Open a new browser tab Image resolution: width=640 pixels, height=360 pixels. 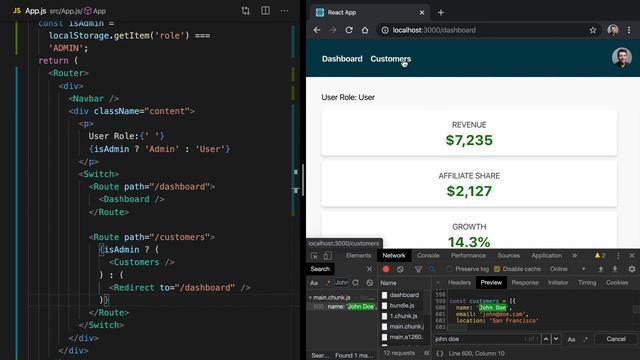[x=441, y=13]
